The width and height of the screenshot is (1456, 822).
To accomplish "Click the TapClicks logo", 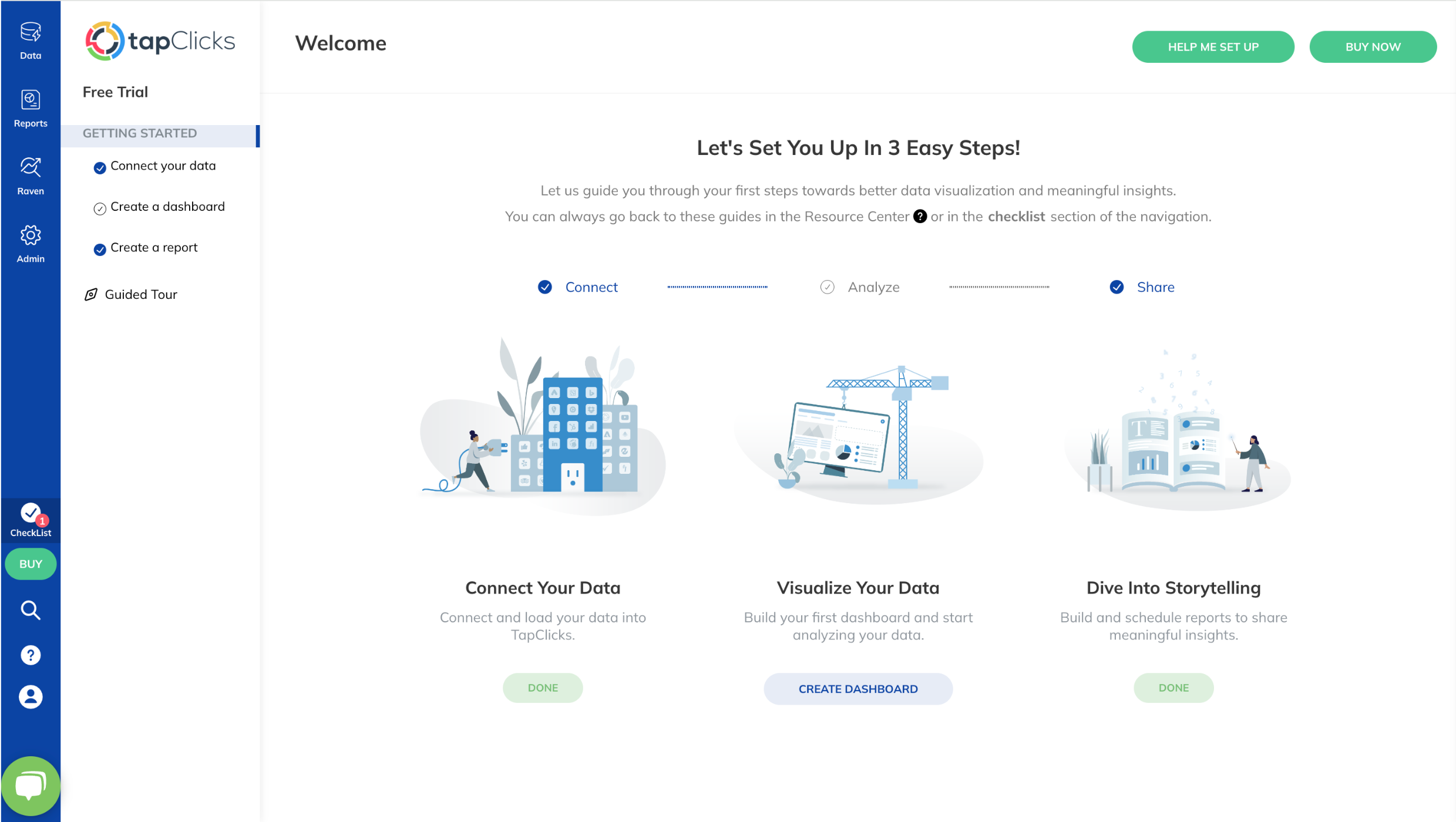I will coord(159,41).
